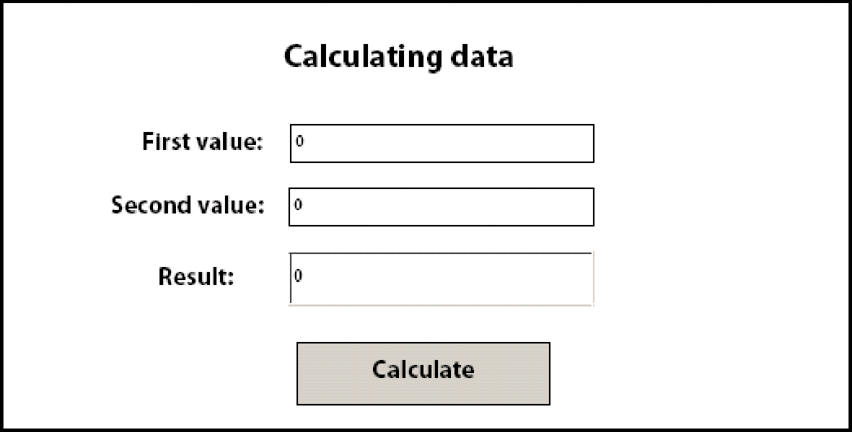Focus the First value input field
852x432 pixels.
[442, 143]
